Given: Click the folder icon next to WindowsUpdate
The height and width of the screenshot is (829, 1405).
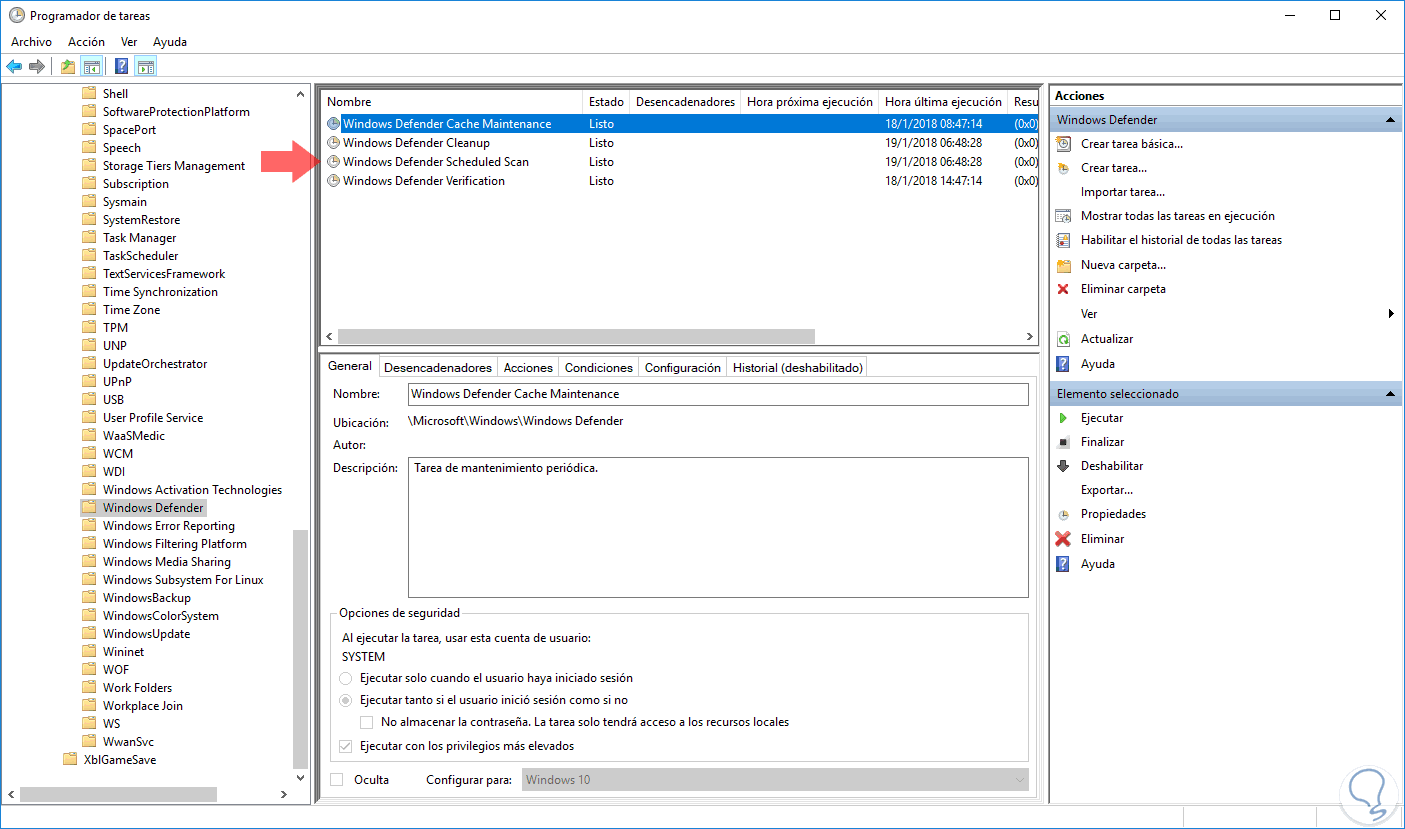Looking at the screenshot, I should click(88, 634).
